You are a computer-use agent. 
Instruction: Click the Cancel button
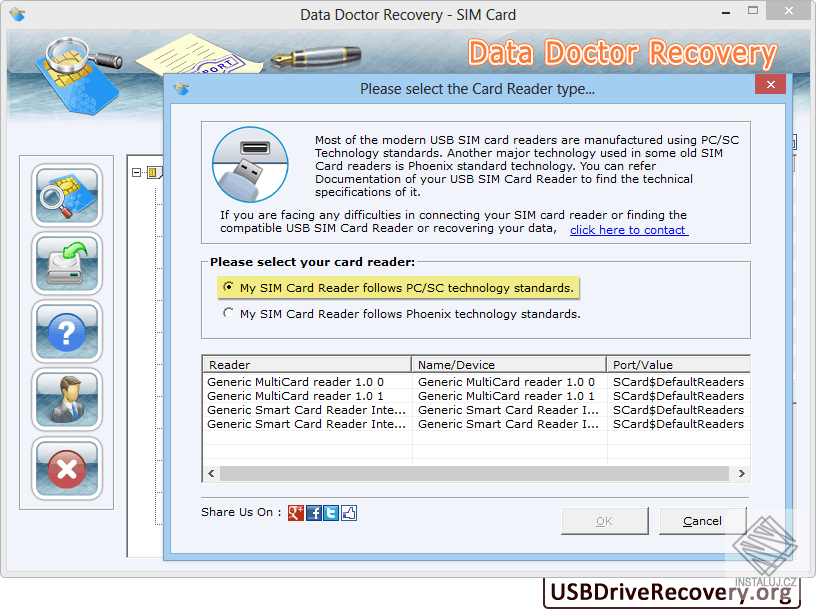(702, 521)
